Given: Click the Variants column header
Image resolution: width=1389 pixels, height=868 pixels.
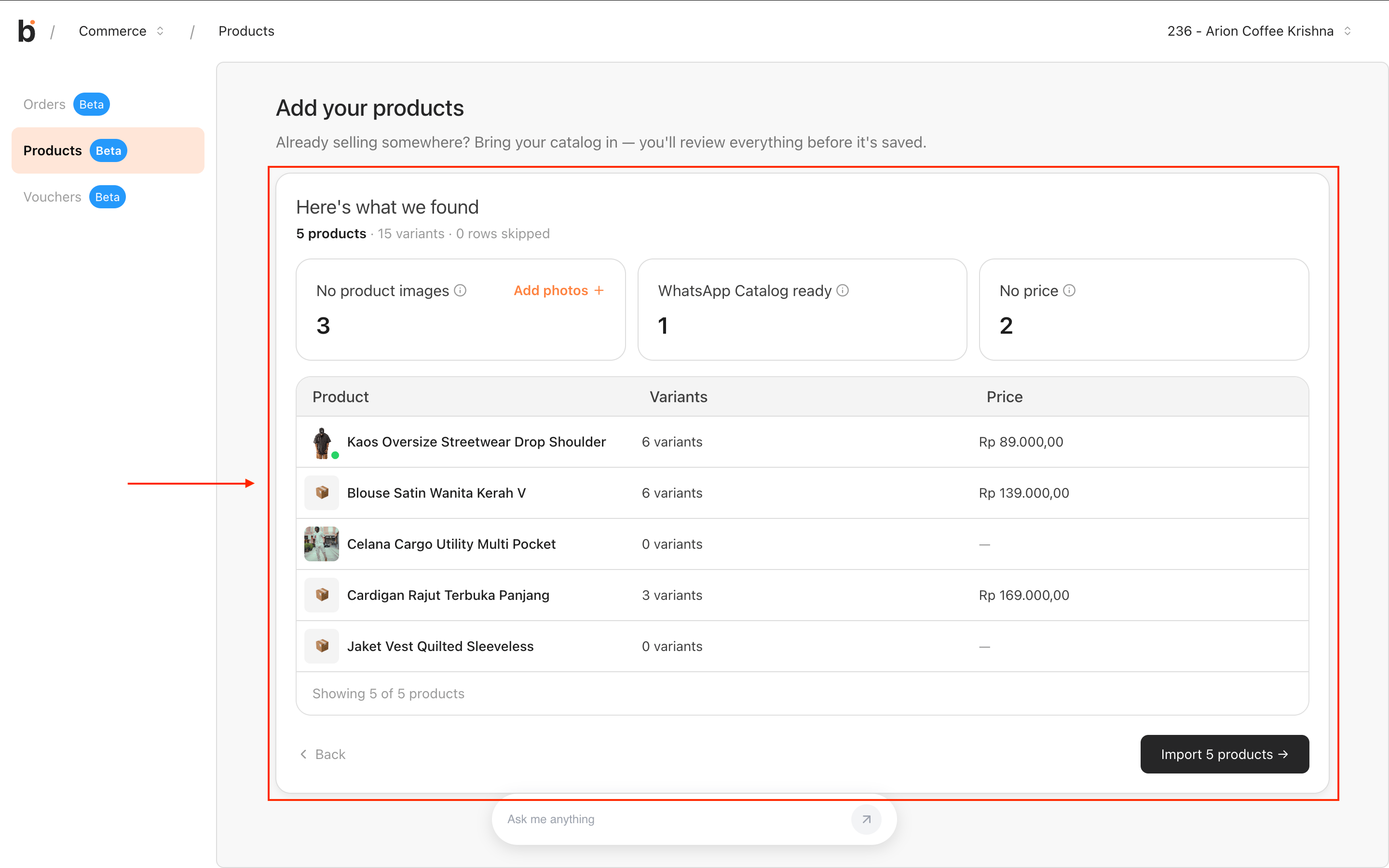Looking at the screenshot, I should [x=679, y=397].
